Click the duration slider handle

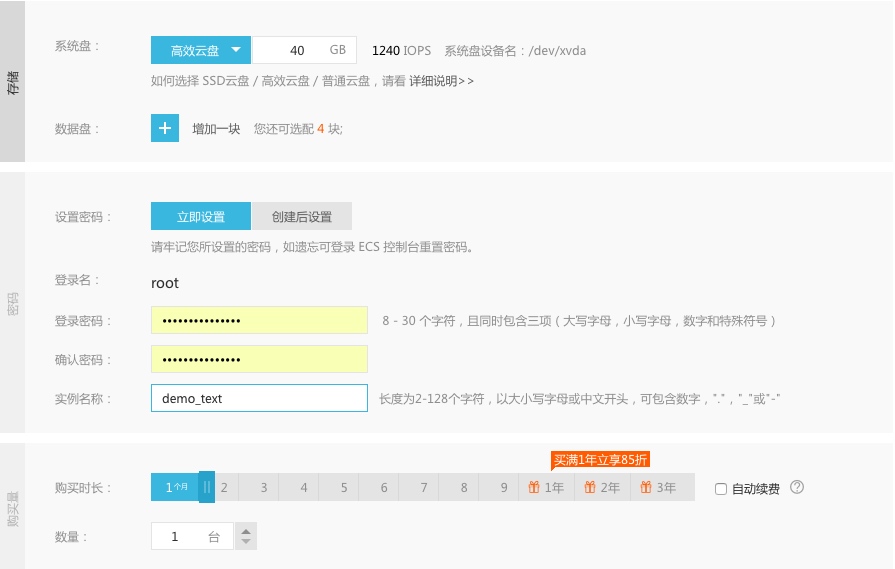point(206,488)
